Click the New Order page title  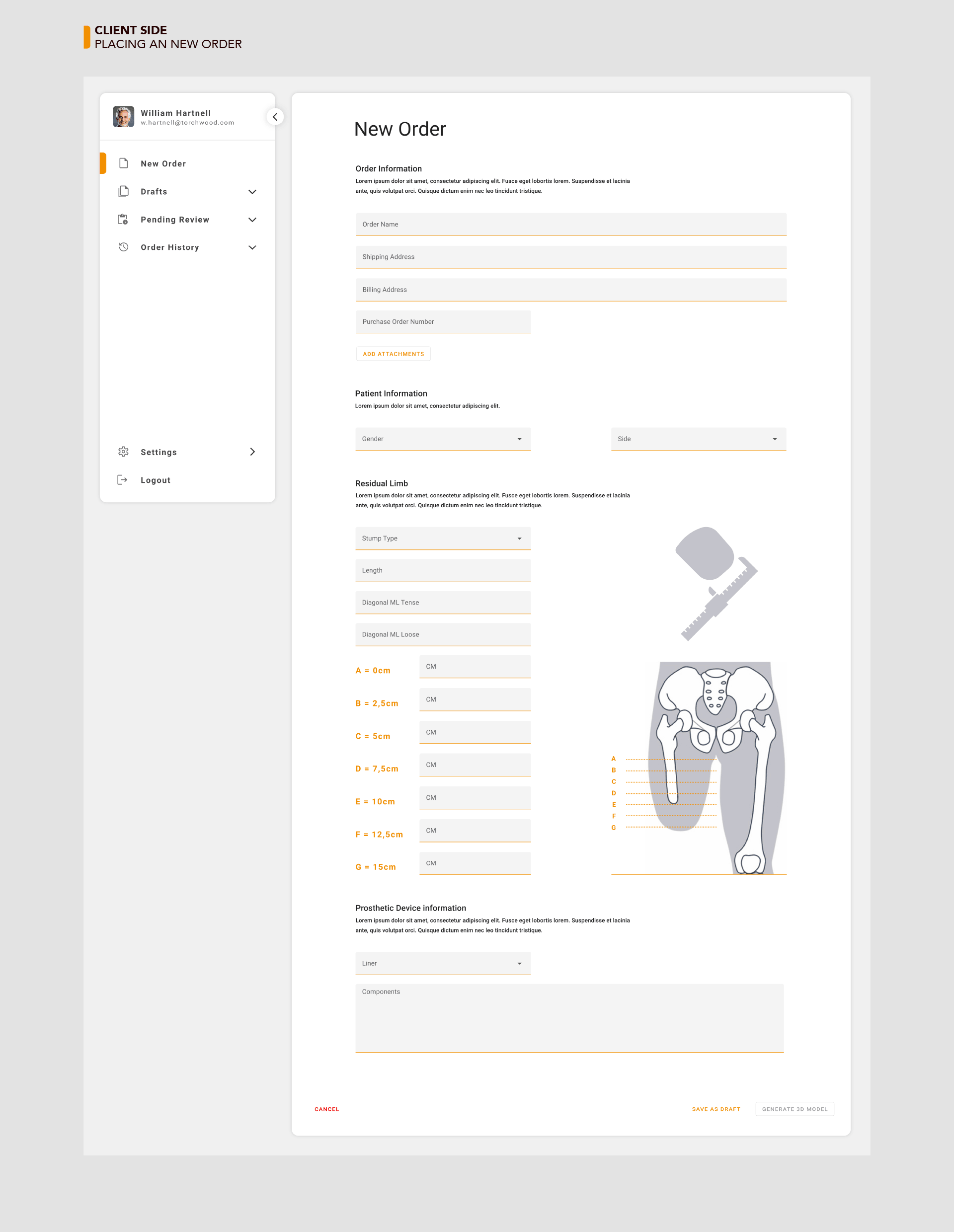tap(400, 129)
